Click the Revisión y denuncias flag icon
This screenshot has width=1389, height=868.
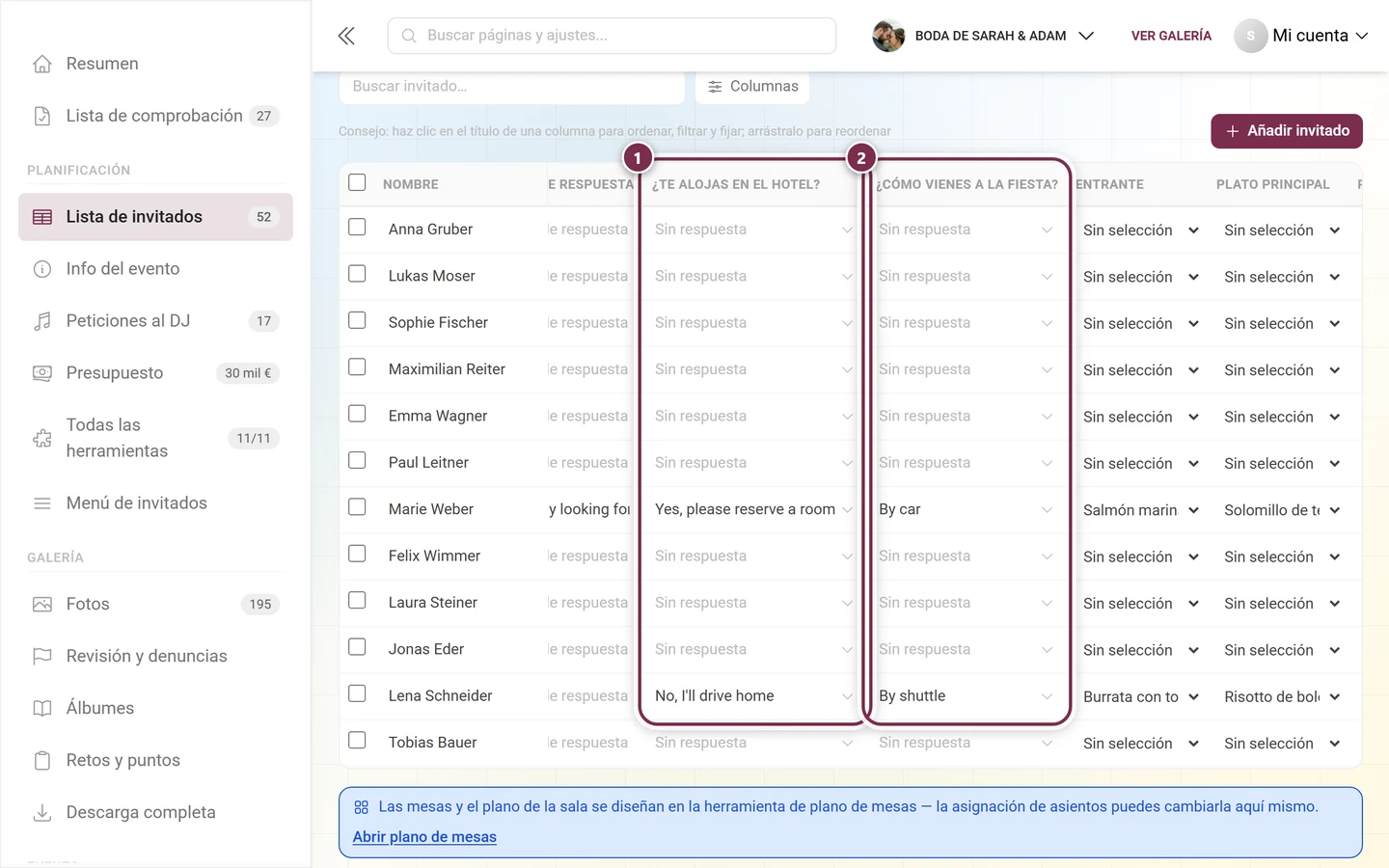42,657
